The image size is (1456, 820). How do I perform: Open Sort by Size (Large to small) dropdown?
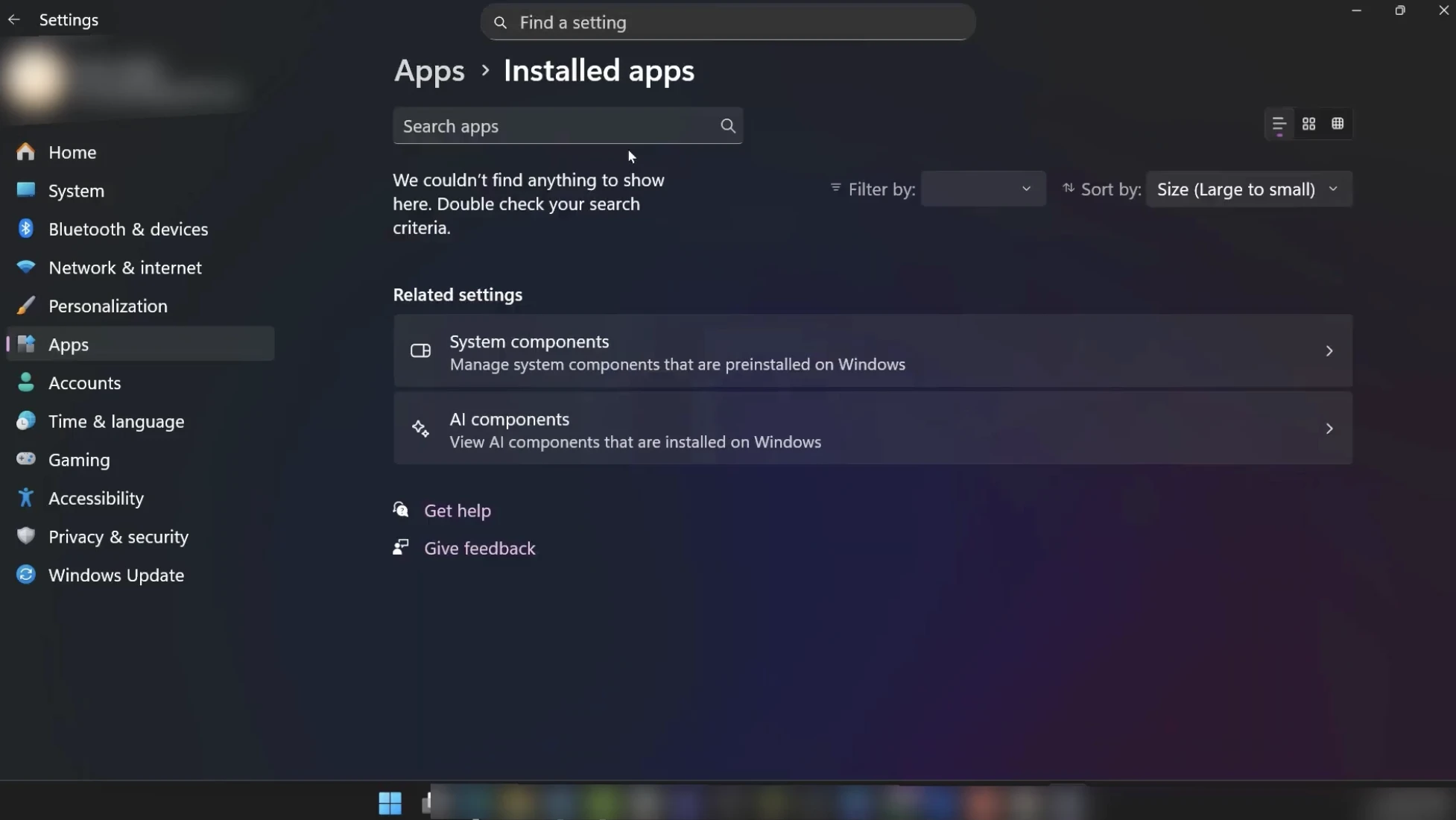pos(1248,189)
